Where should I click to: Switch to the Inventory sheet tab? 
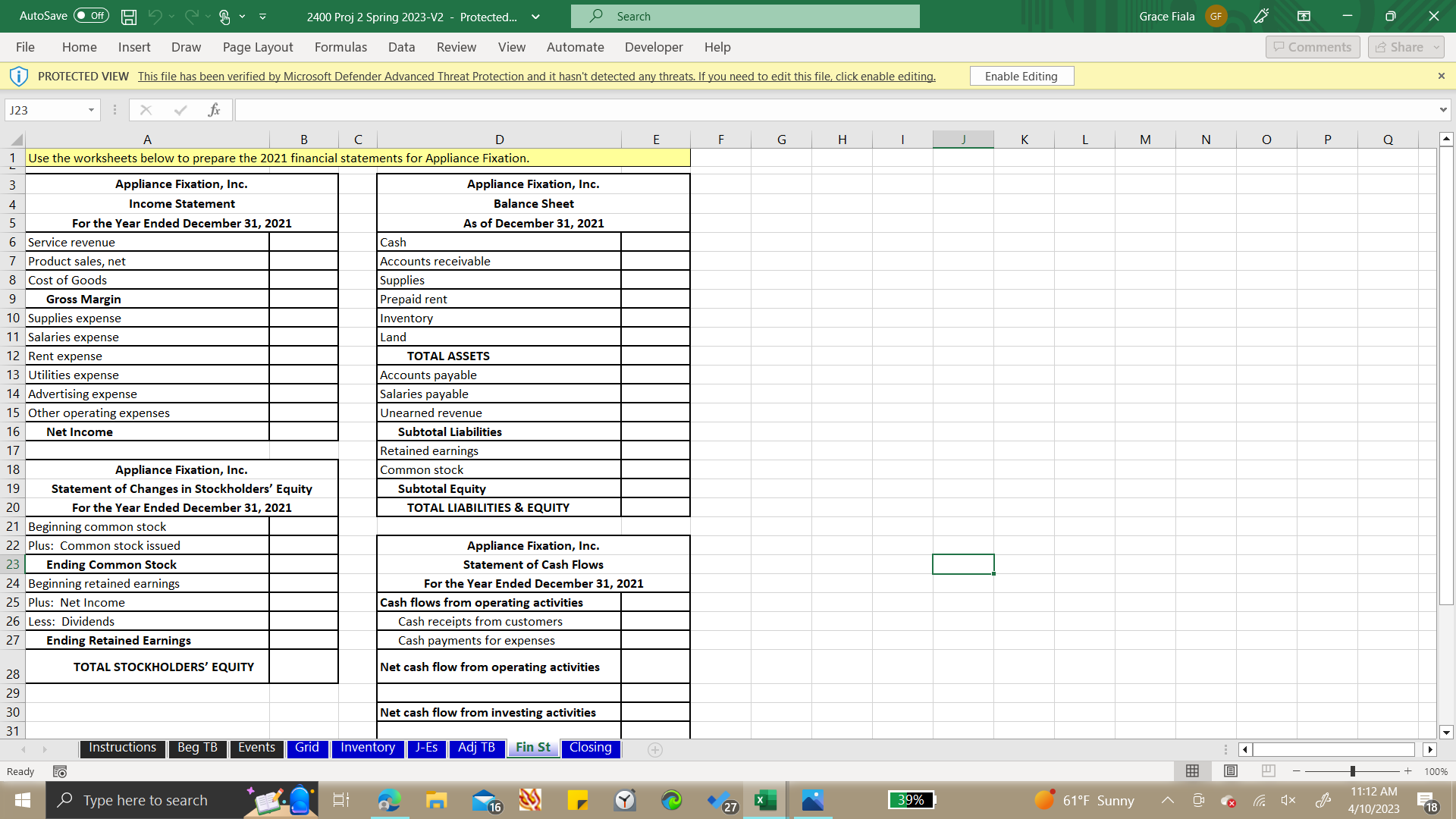click(368, 748)
